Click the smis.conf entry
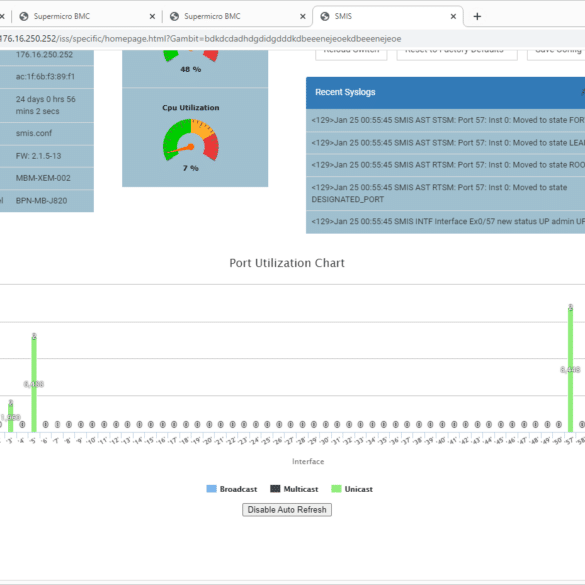Image resolution: width=585 pixels, height=585 pixels. tap(34, 134)
